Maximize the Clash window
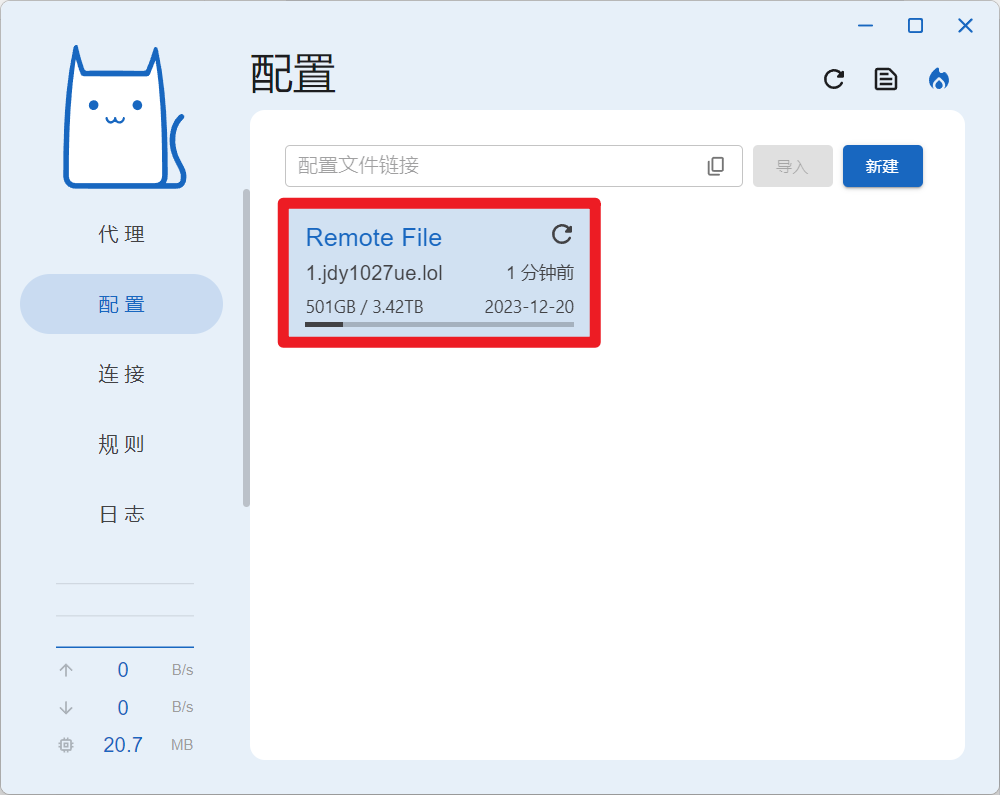Screen dimensions: 1000x795 click(915, 26)
